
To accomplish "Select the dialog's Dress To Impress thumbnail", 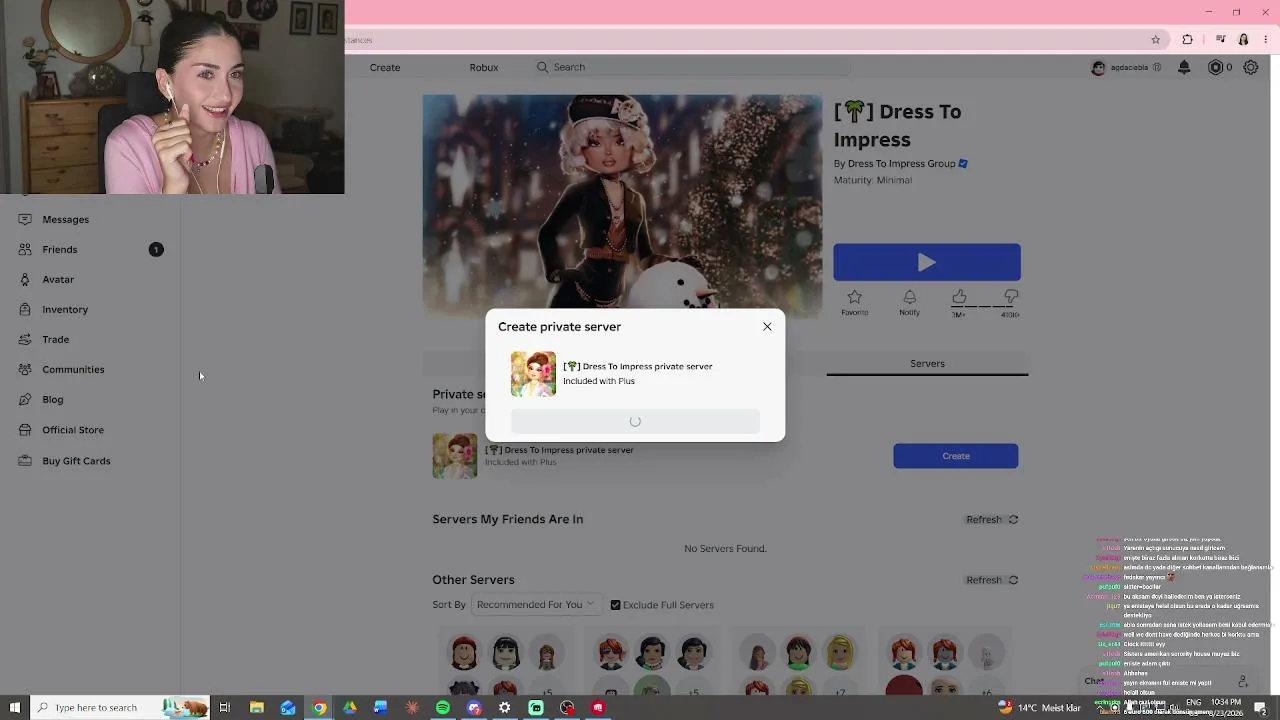I will click(x=533, y=374).
